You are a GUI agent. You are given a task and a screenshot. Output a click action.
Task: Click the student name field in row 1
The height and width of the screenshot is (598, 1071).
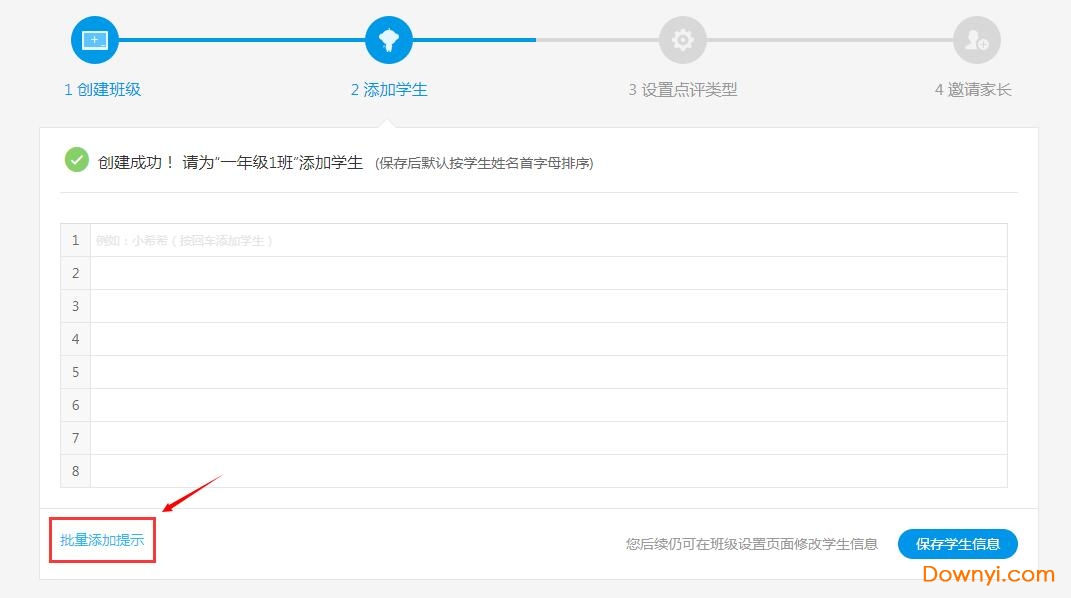click(x=548, y=240)
